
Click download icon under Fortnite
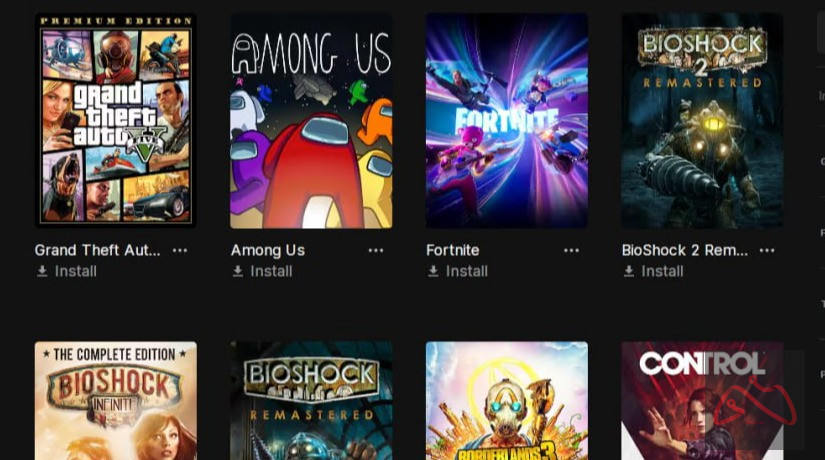click(x=433, y=271)
